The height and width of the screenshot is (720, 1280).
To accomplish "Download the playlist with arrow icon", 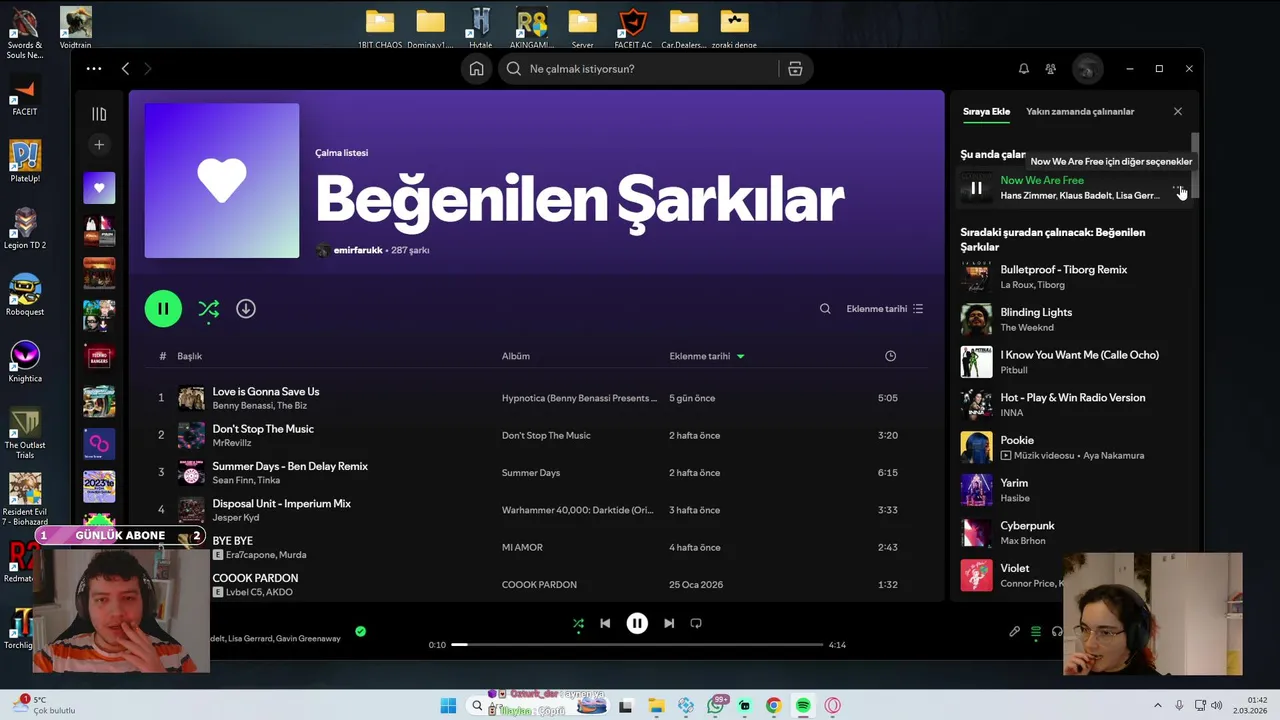I will pos(246,309).
